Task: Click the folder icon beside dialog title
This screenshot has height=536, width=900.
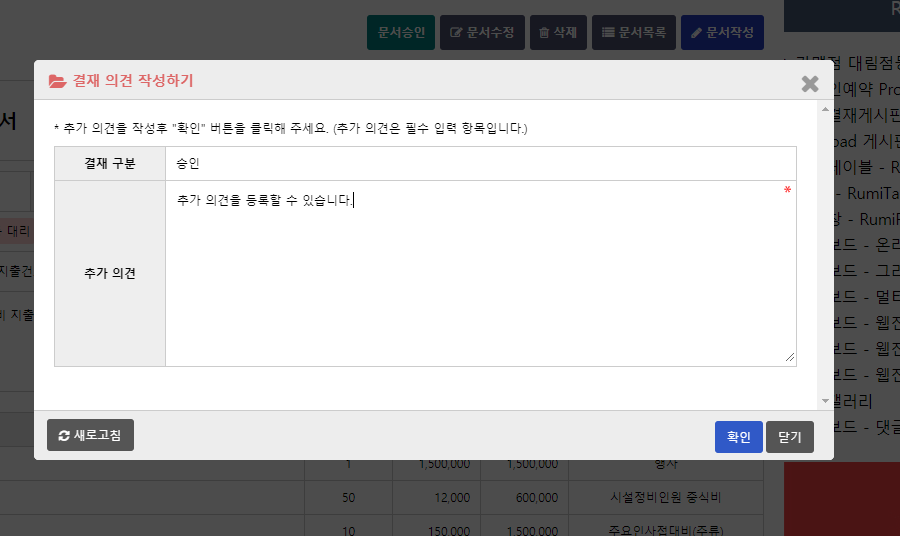Action: coord(57,81)
